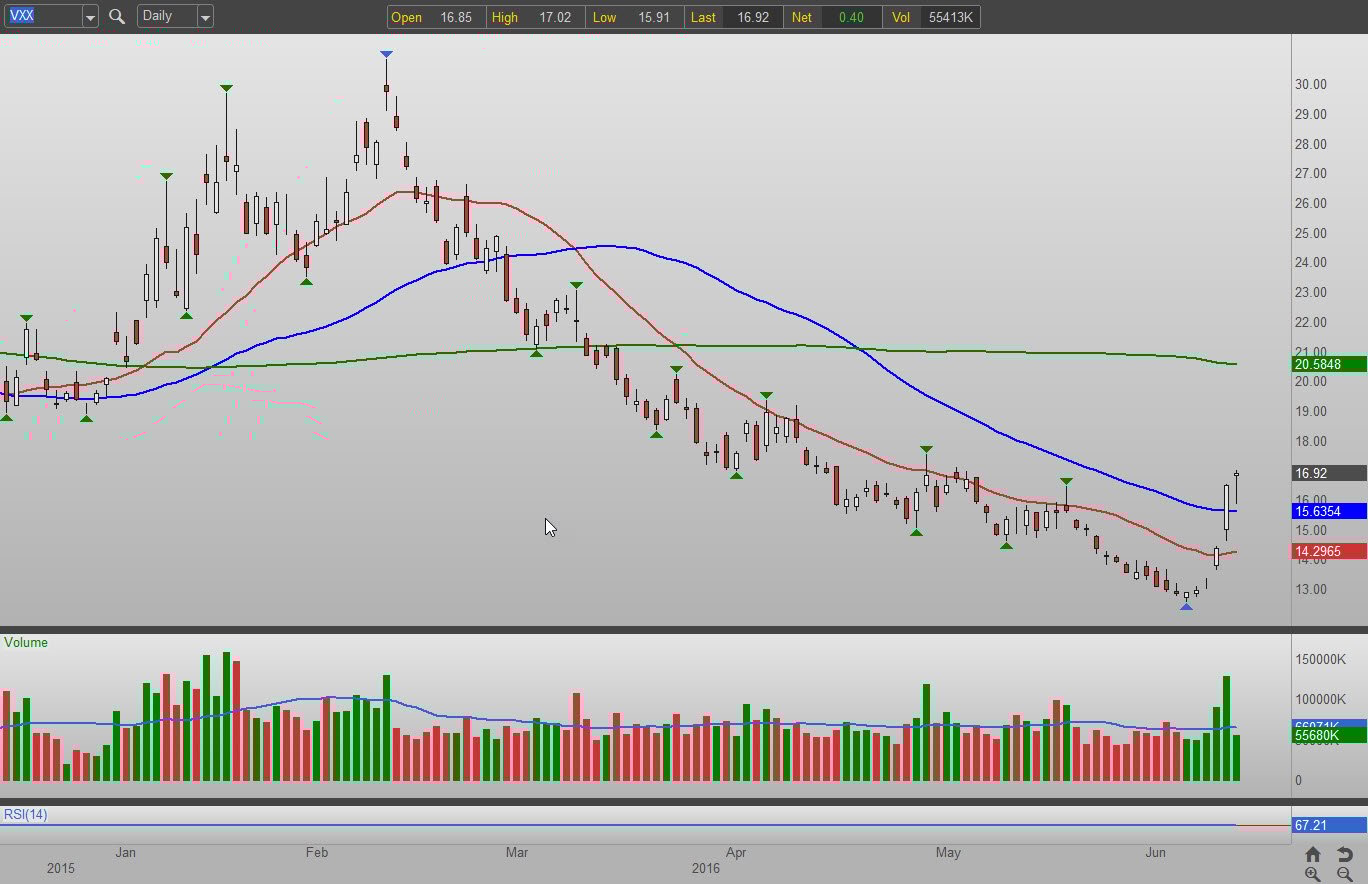This screenshot has width=1368, height=884.
Task: Zoom in with the plus magnifier
Action: 1312,875
